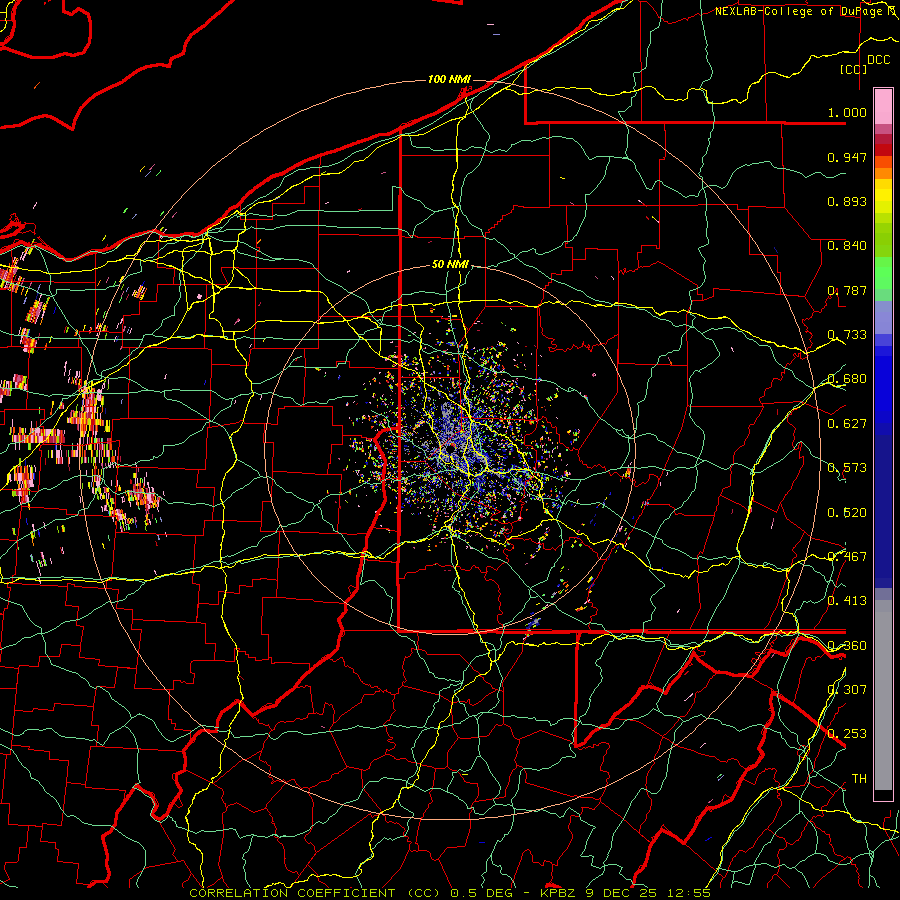Click the TH threshold label

pos(859,779)
